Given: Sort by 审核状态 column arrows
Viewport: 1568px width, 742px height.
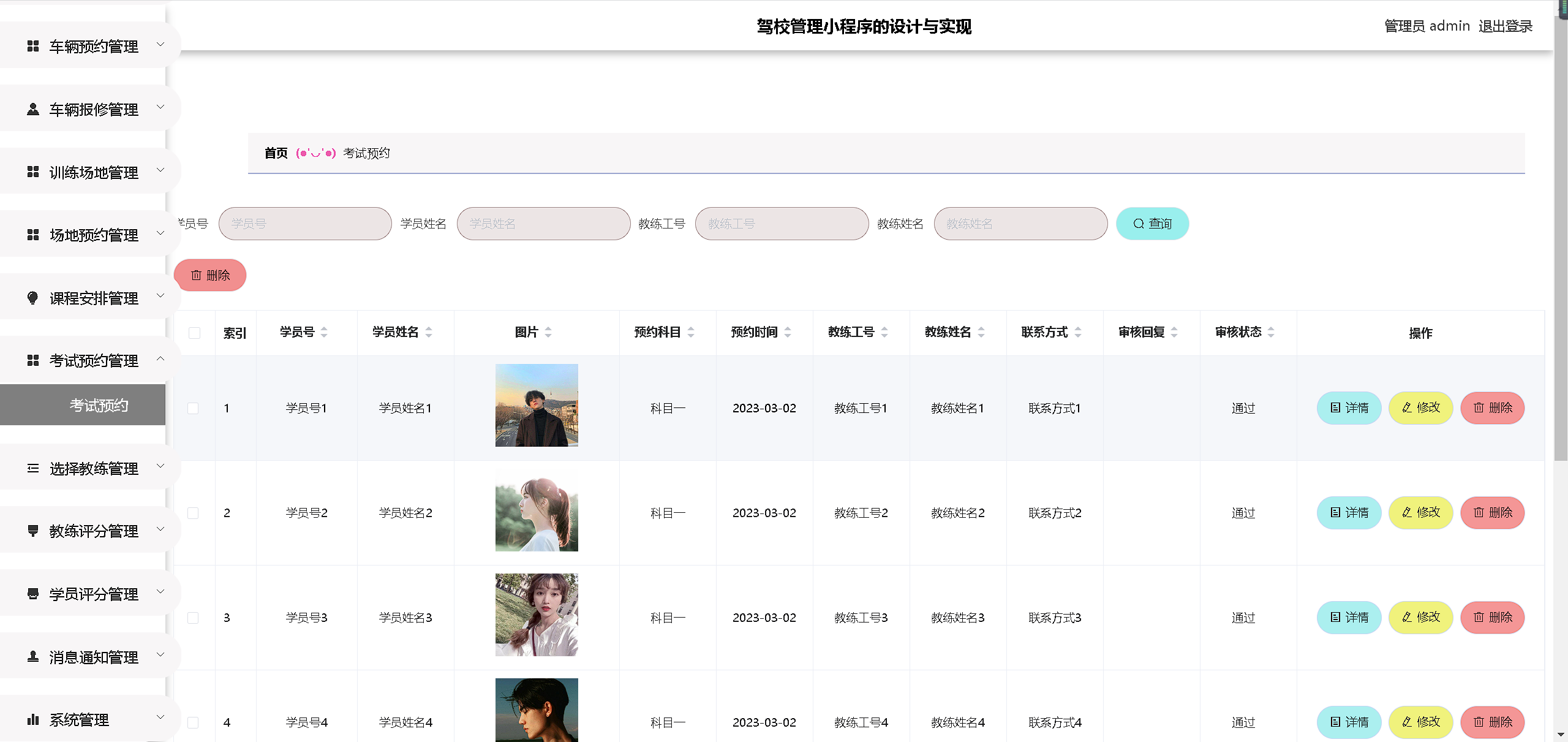Looking at the screenshot, I should [x=1271, y=332].
